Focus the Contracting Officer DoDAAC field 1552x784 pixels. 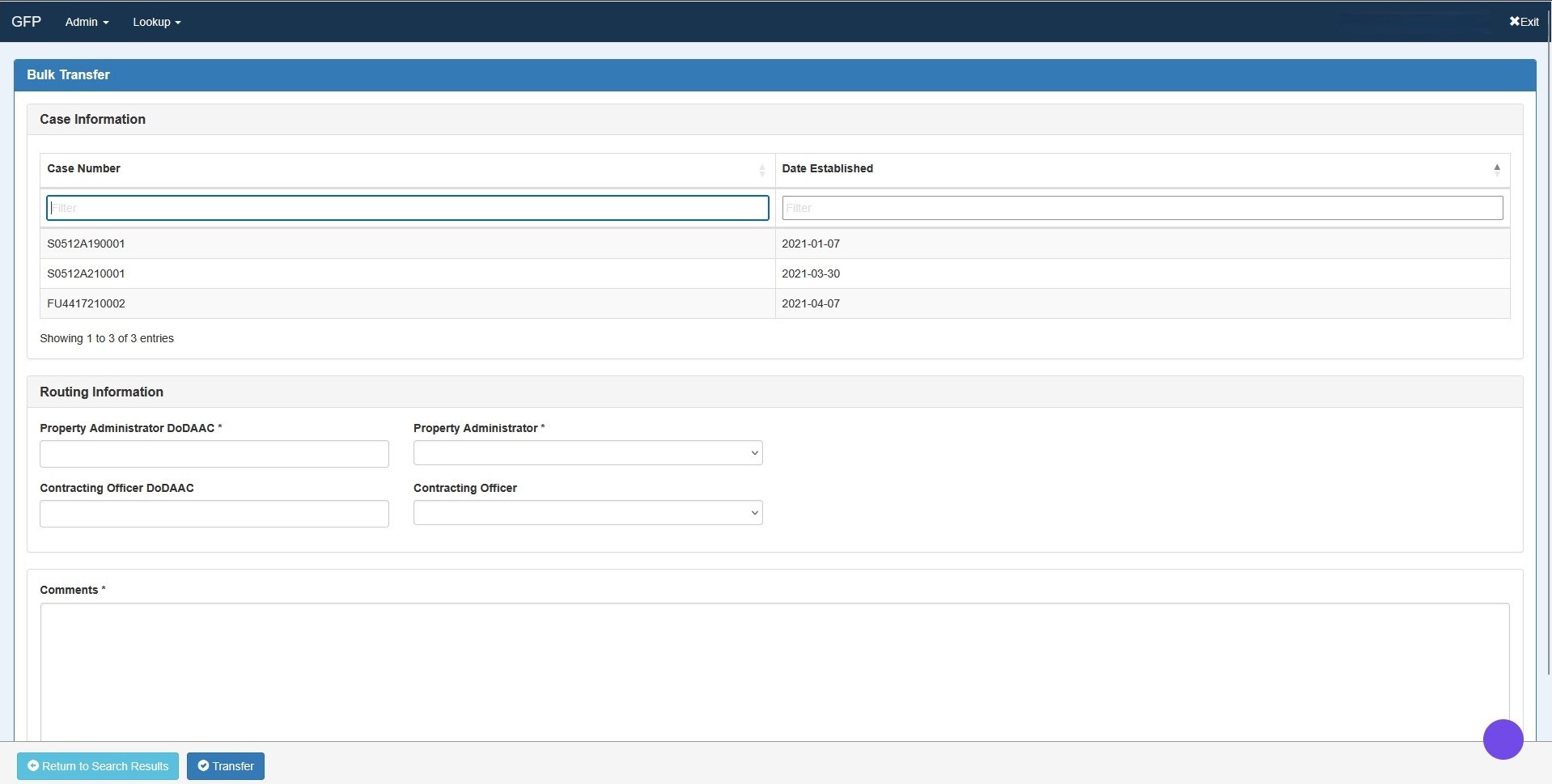pos(214,513)
